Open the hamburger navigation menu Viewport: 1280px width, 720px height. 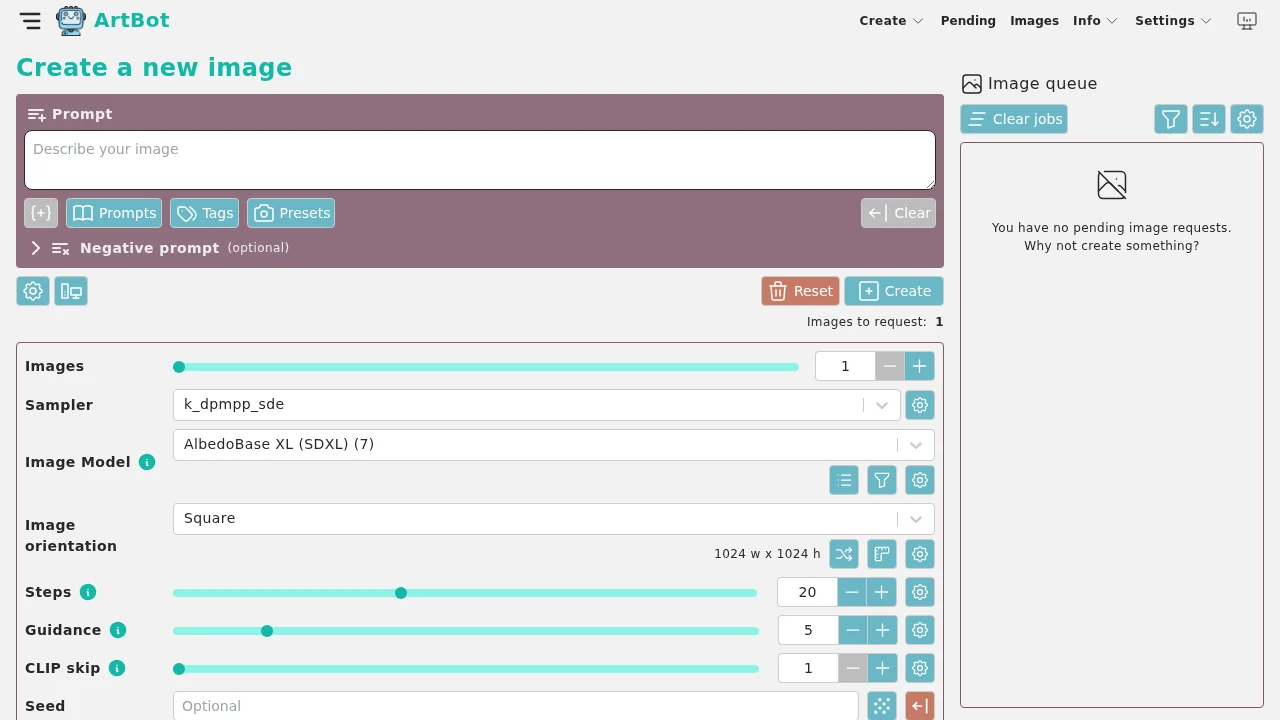point(29,20)
